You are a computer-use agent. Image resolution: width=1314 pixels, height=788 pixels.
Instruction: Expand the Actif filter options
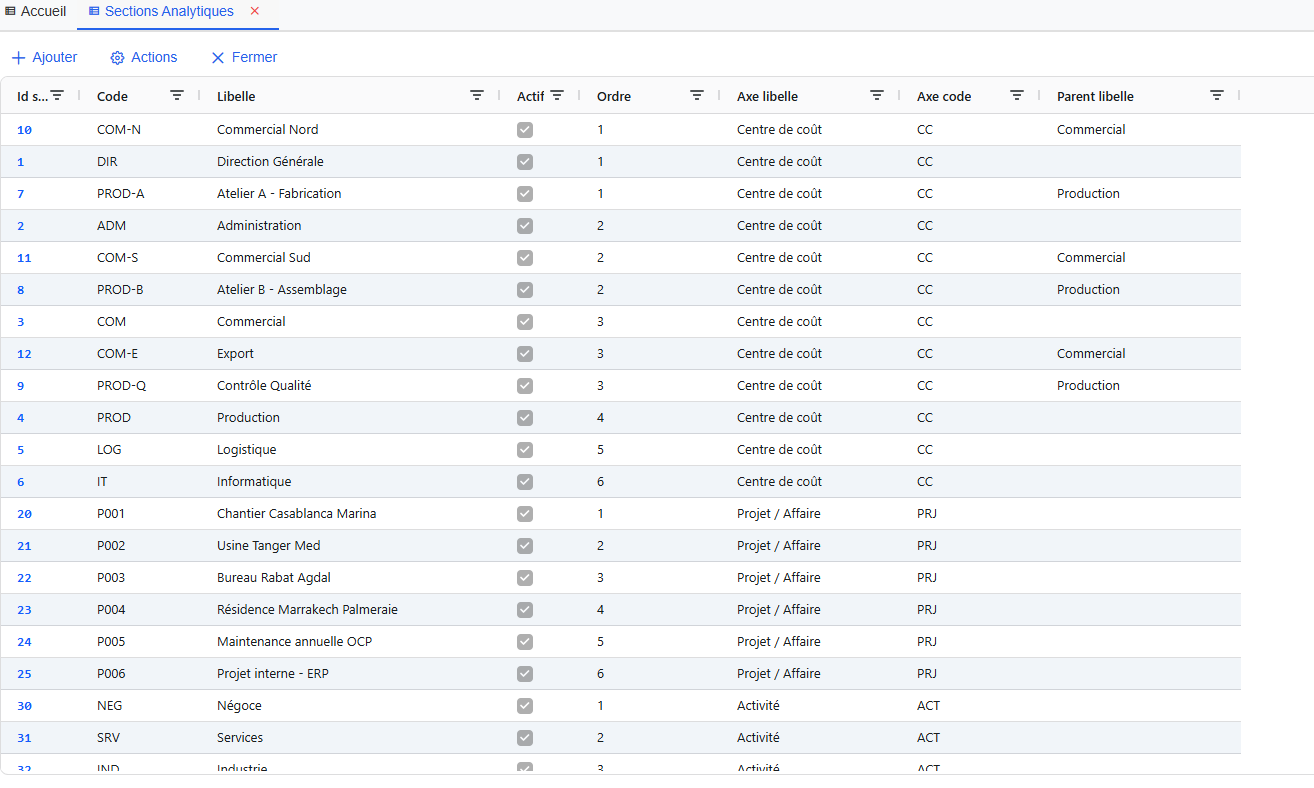558,95
